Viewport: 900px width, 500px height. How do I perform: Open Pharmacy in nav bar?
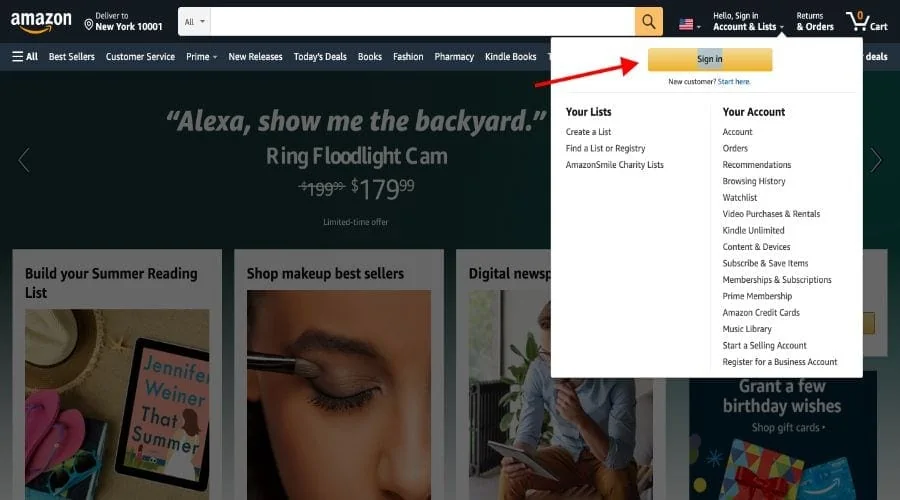[x=454, y=57]
